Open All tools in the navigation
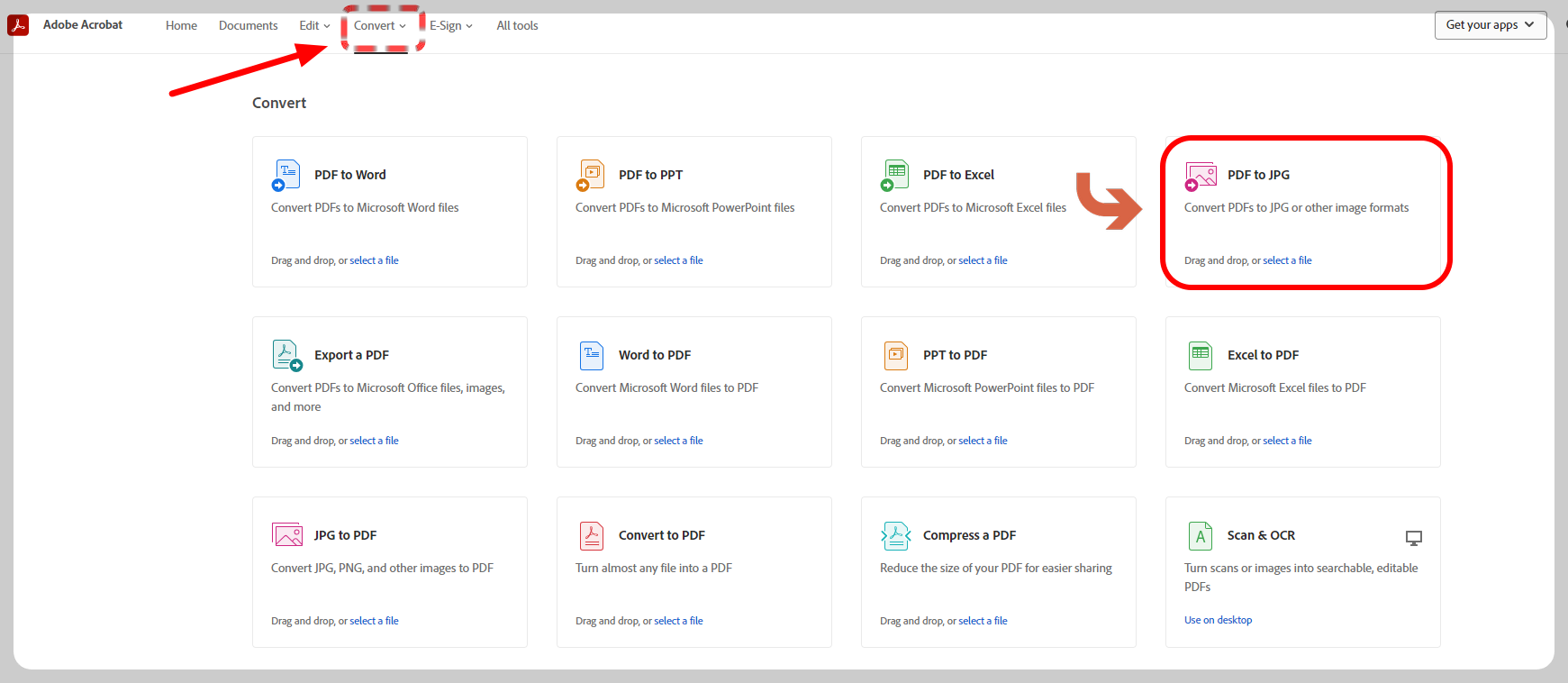Screen dimensions: 1568x683 517,25
